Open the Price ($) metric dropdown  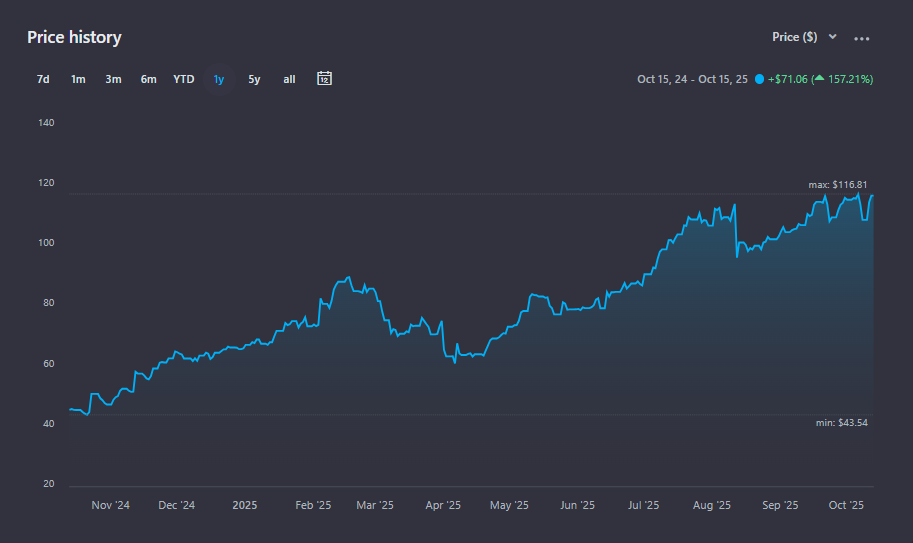[795, 37]
